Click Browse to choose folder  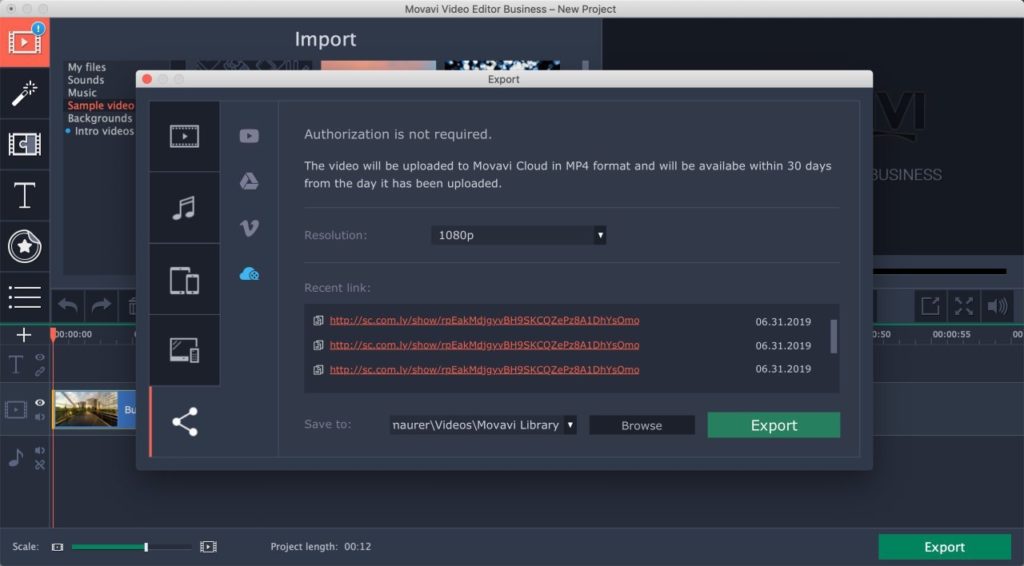[641, 426]
